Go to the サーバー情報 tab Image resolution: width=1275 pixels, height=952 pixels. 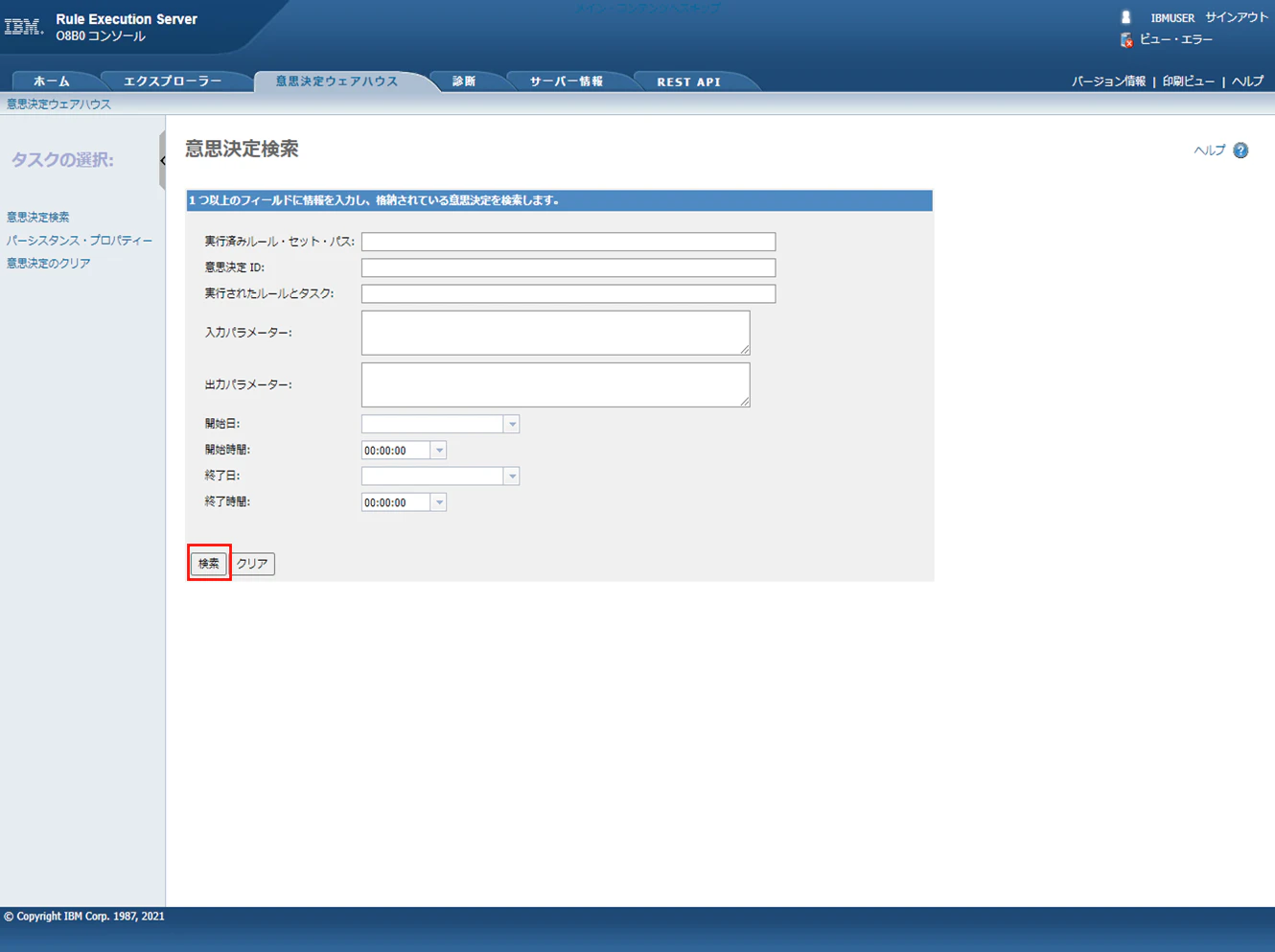(567, 81)
